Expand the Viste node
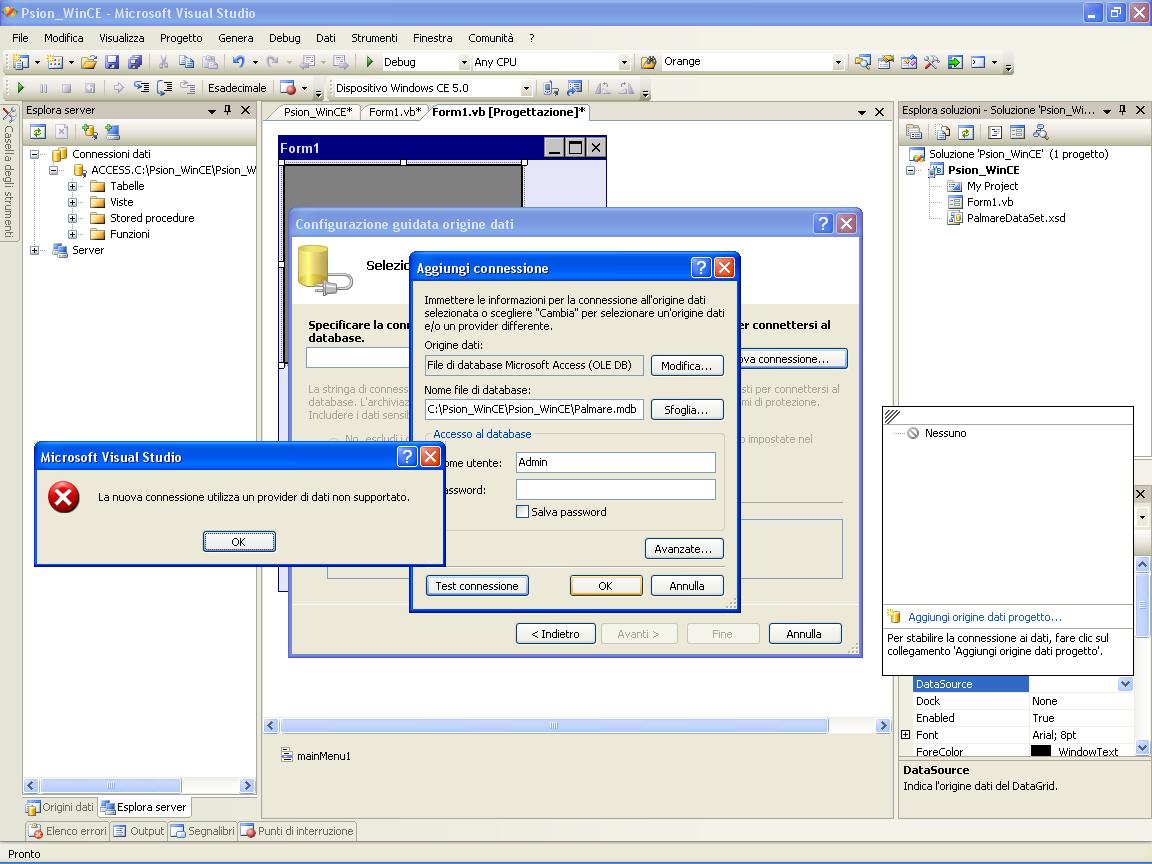The image size is (1152, 864). (73, 203)
